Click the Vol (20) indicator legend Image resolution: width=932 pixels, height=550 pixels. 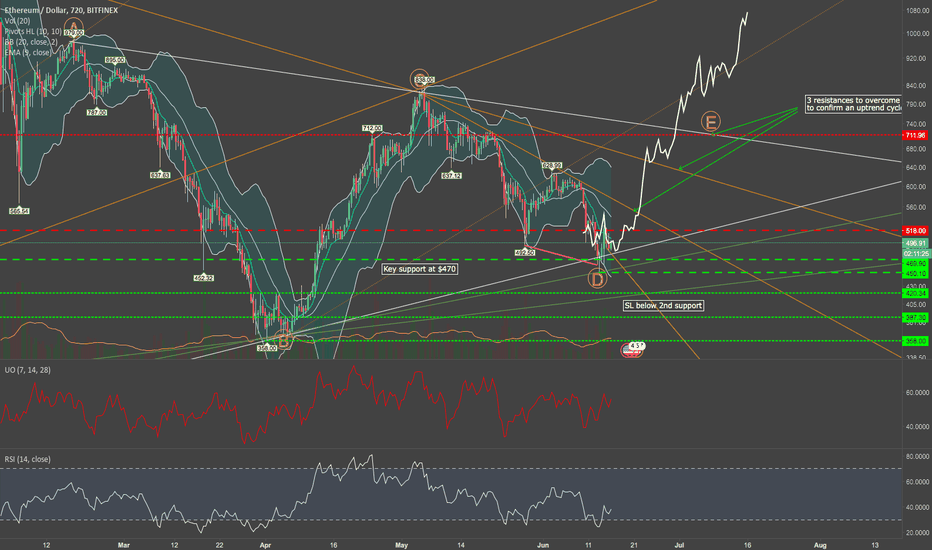[x=17, y=21]
